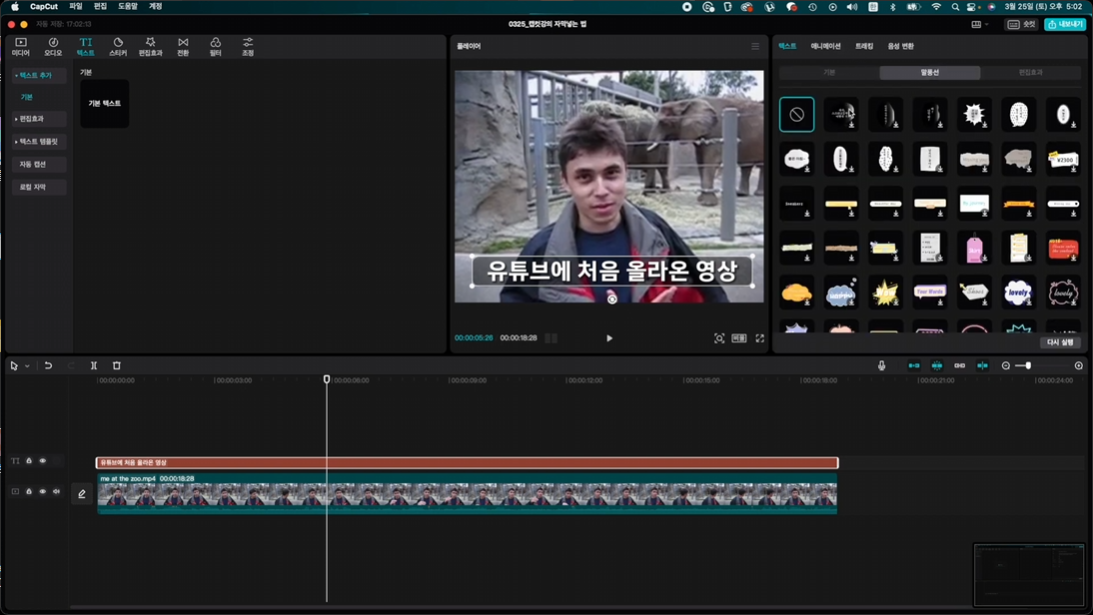
Task: Lock the video track
Action: click(29, 492)
